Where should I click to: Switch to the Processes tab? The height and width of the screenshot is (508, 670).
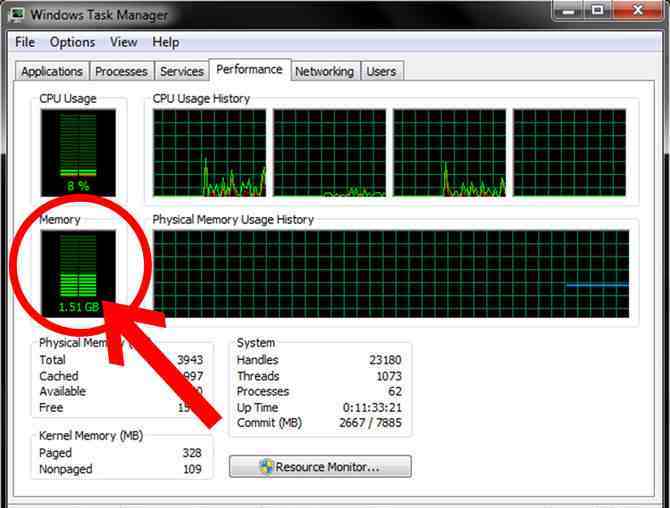[121, 71]
